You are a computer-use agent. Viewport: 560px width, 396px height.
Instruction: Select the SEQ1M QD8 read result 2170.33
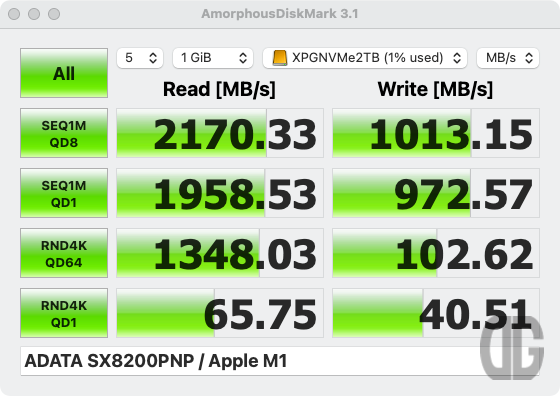tap(220, 133)
